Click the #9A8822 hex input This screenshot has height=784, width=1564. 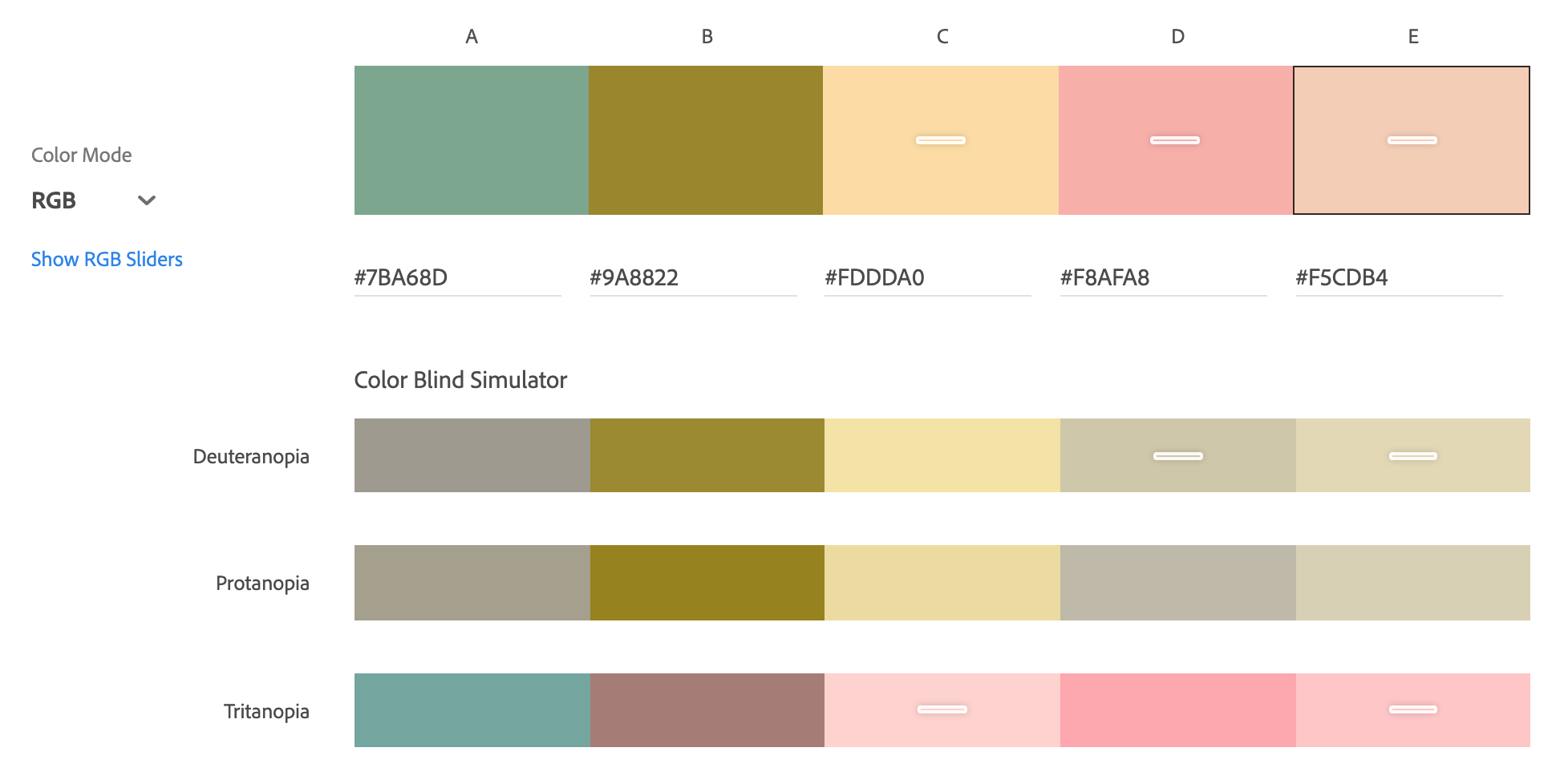(693, 277)
